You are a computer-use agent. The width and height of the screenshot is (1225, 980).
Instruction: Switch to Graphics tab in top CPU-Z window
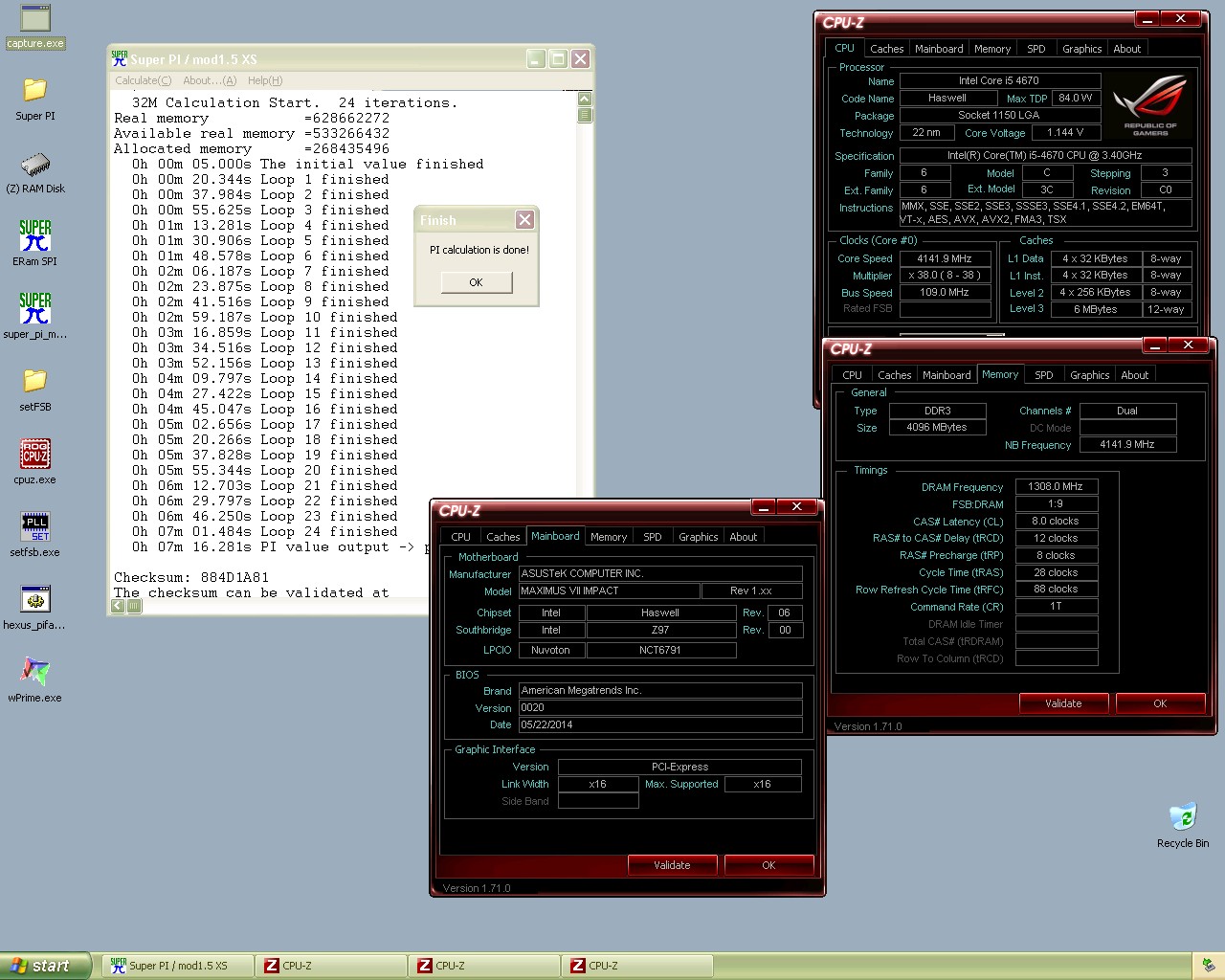(1082, 49)
